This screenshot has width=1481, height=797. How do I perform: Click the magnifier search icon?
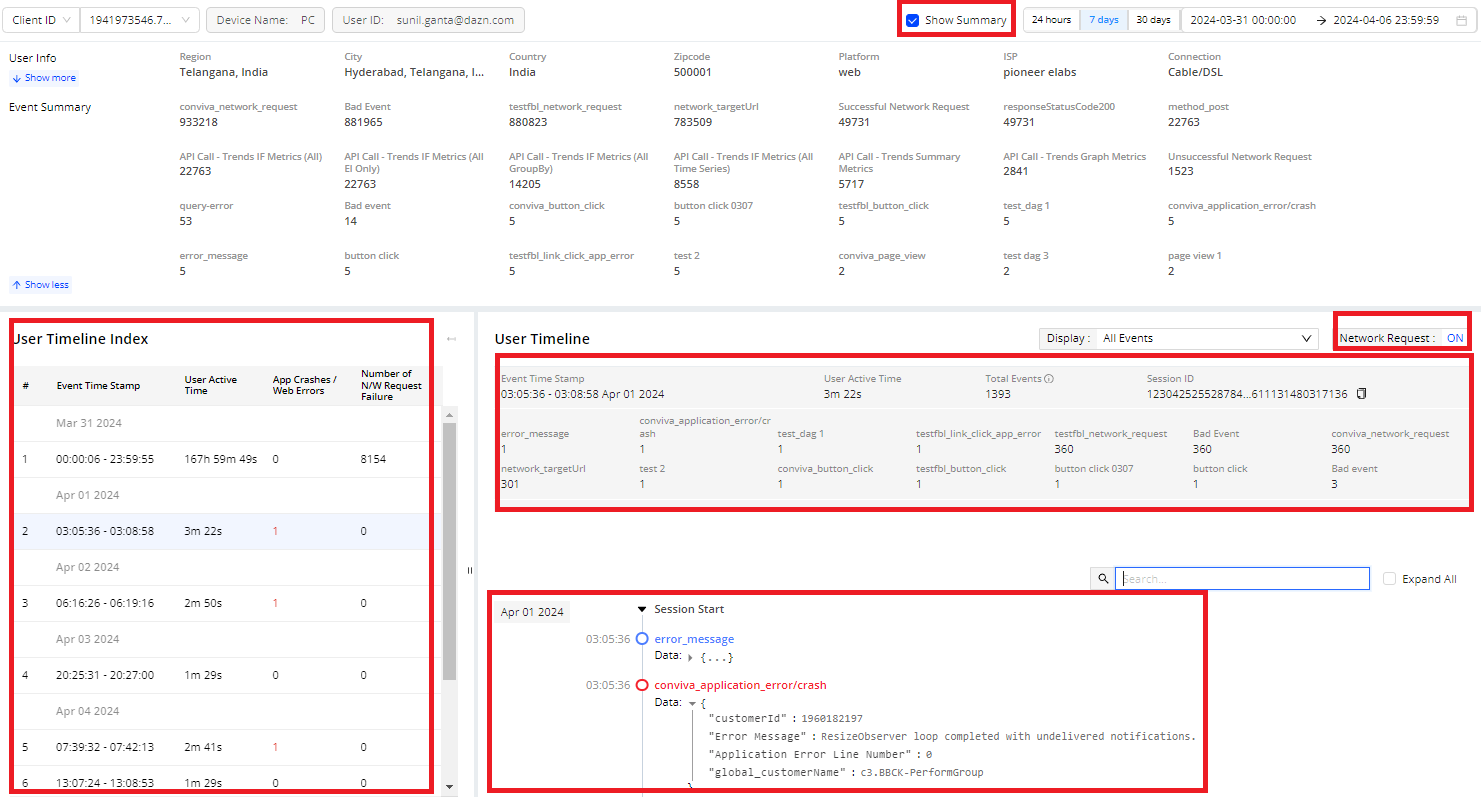point(1102,579)
